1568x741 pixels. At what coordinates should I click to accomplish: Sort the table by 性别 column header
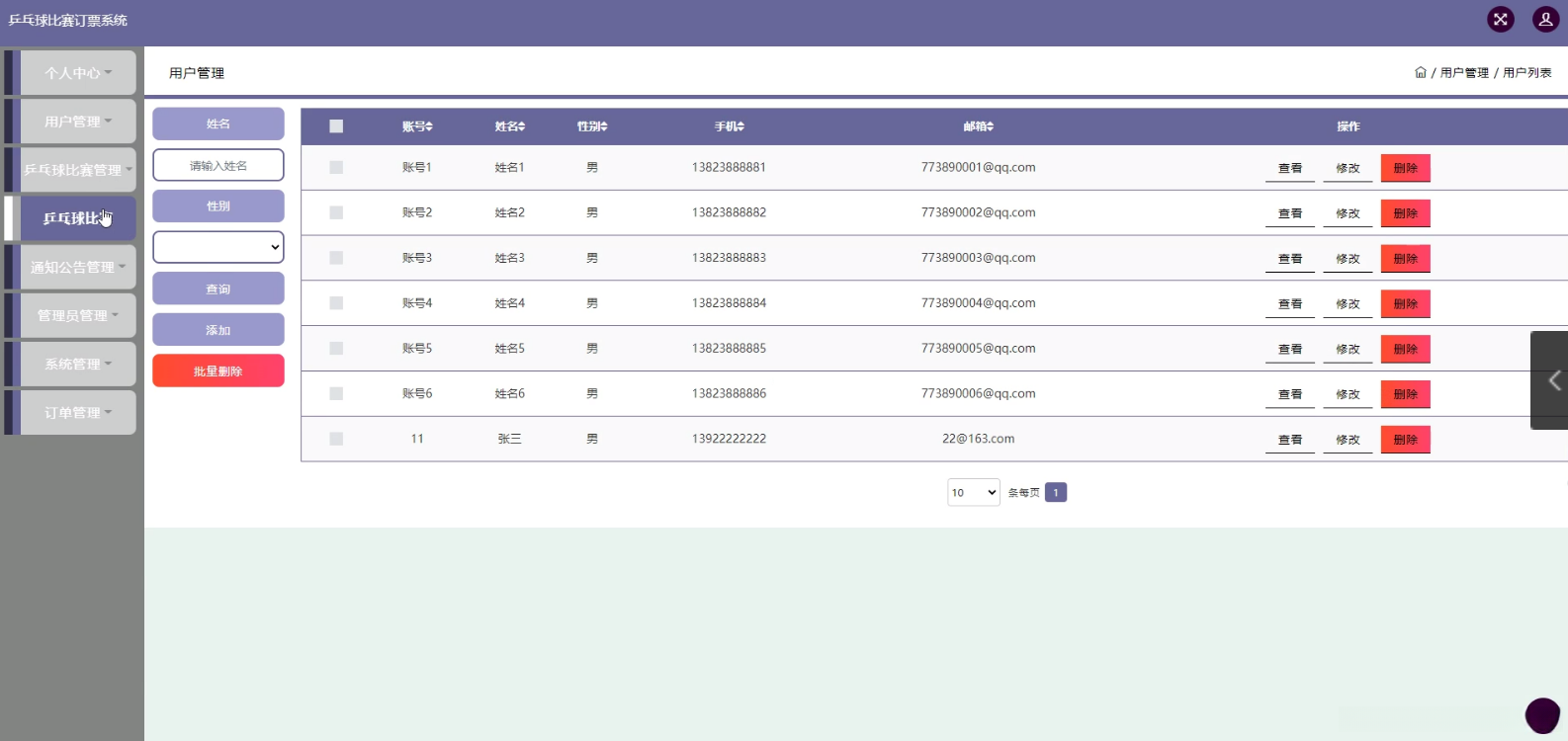click(592, 126)
